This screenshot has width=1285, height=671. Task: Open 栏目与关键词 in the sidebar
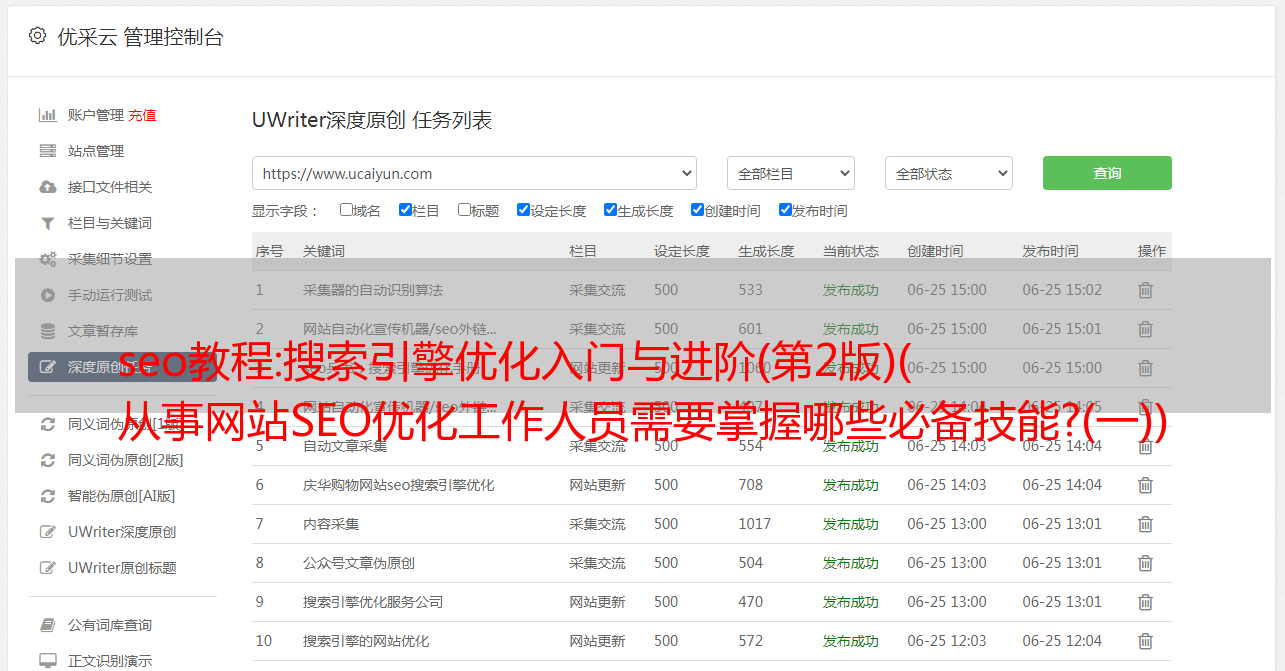[x=110, y=223]
